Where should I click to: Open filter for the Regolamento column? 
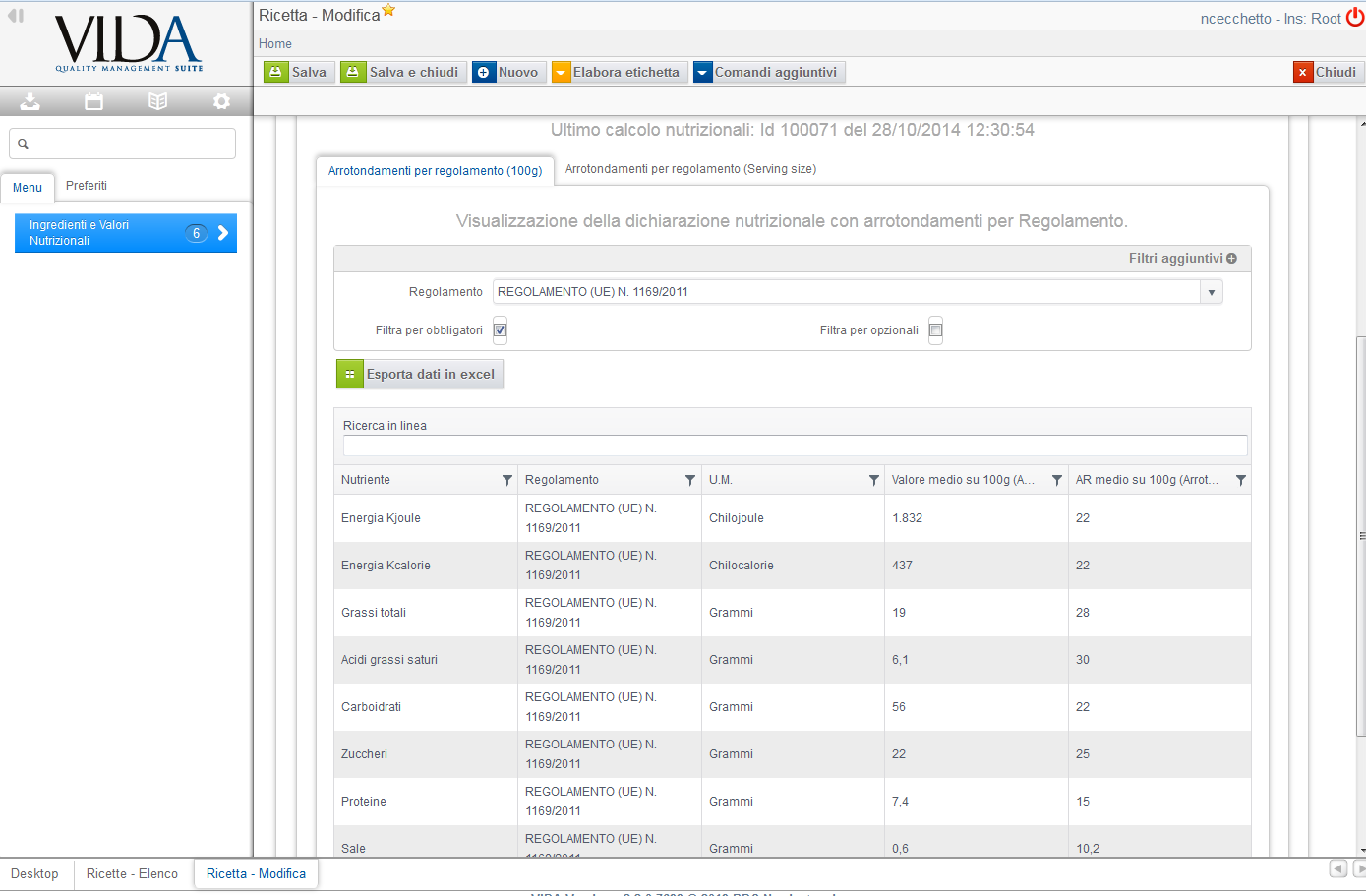690,480
